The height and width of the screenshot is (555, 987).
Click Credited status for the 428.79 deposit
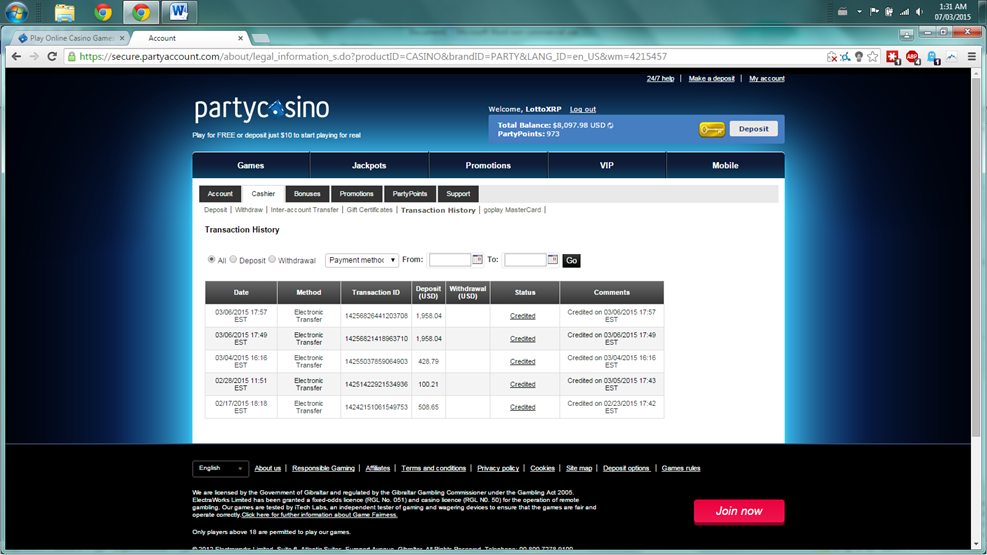[522, 362]
